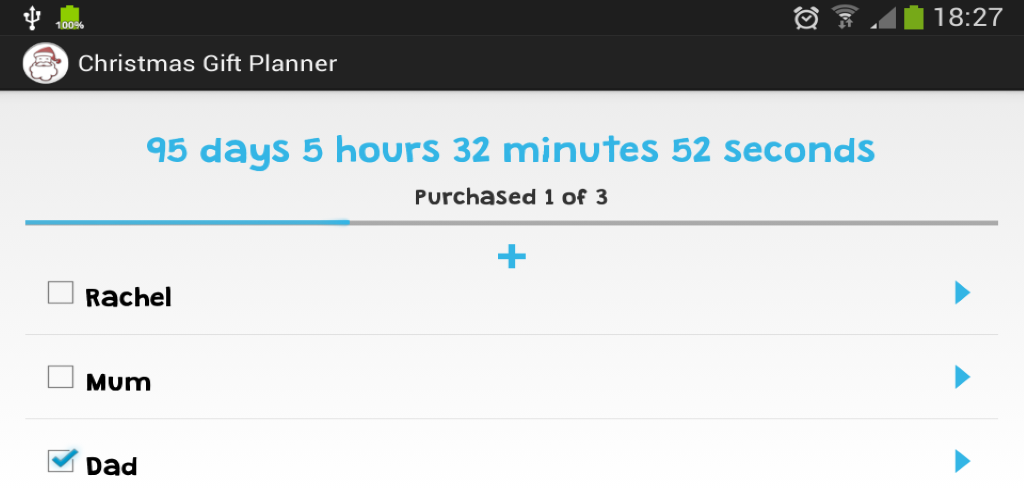Screen dimensions: 1024x500
Task: Tap the USB connection status icon
Action: coord(32,17)
